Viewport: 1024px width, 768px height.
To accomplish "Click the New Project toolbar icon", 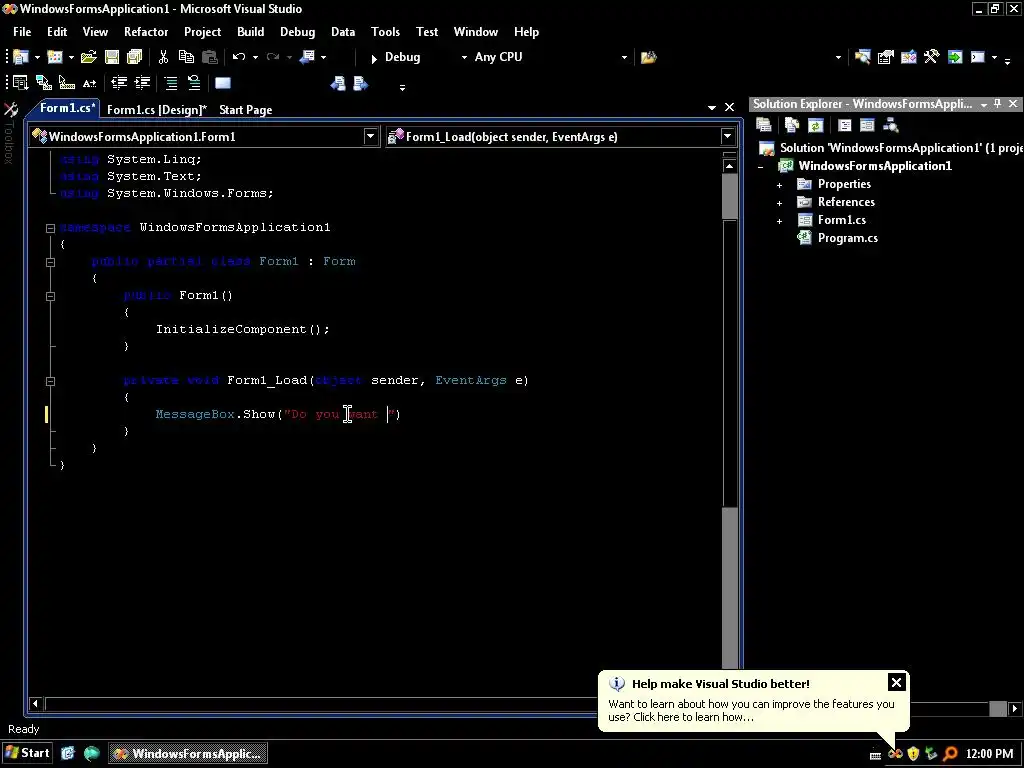I will coord(21,57).
